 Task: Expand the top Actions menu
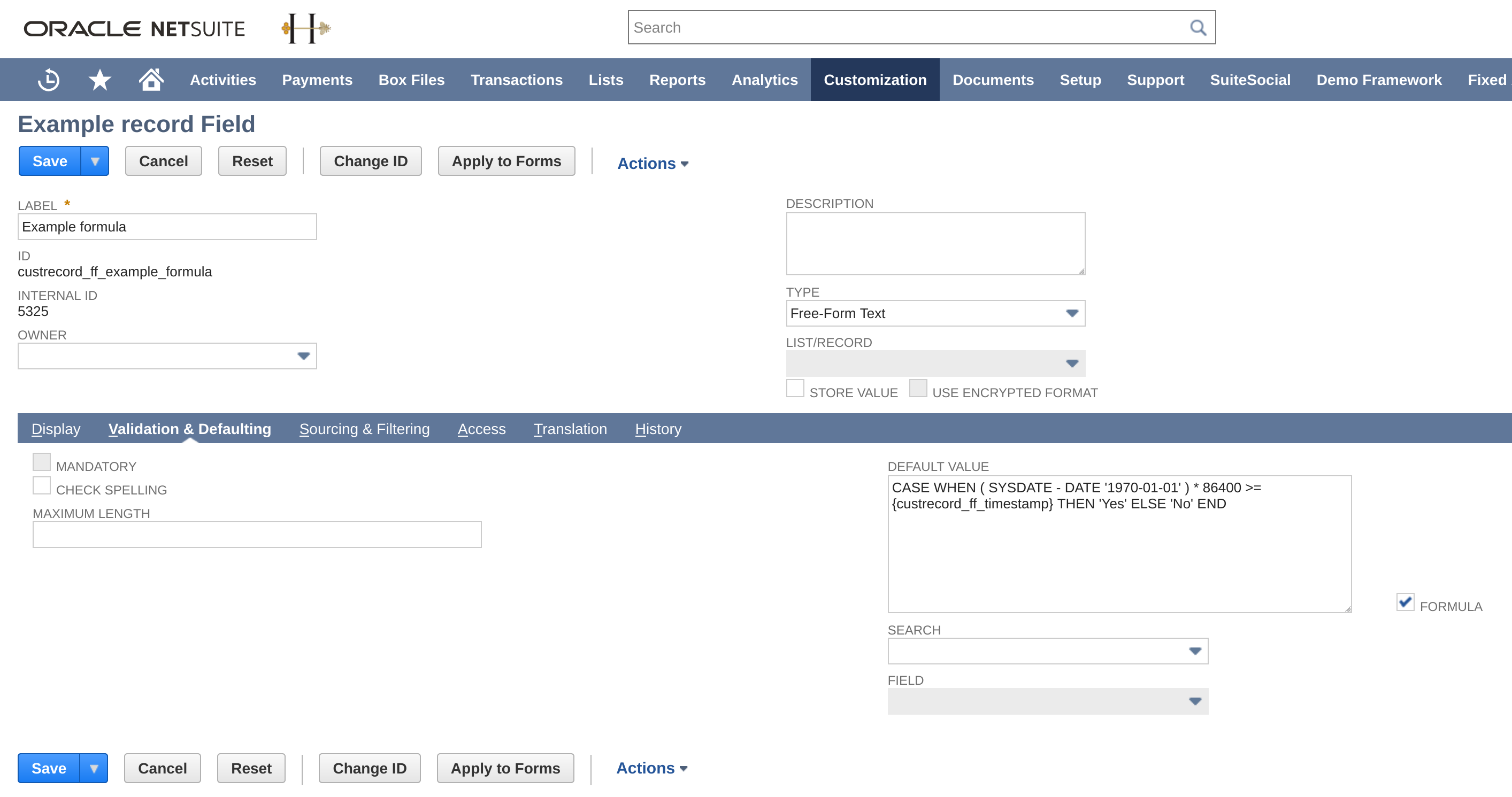click(x=652, y=164)
